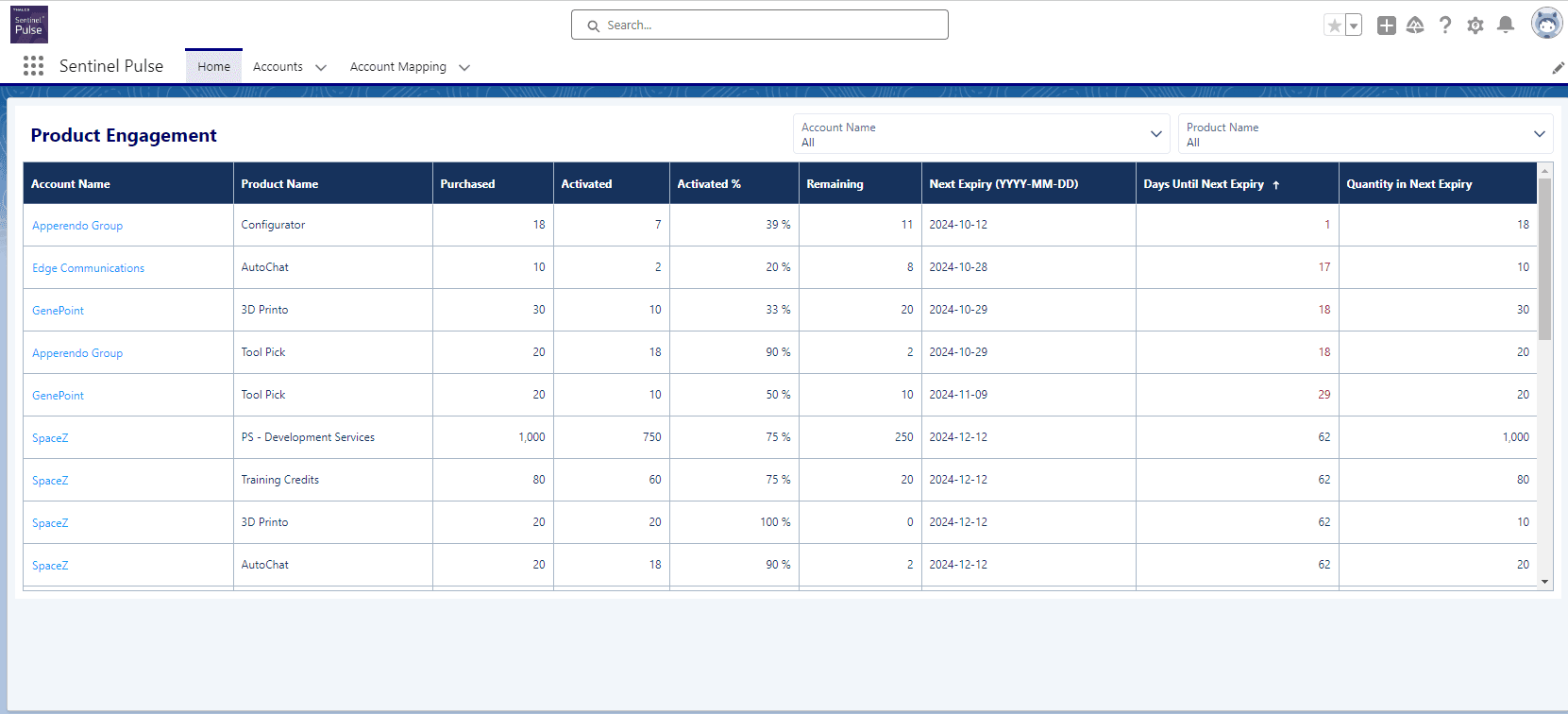The width and height of the screenshot is (1568, 714).
Task: Open the Favorites list dropdown arrow
Action: 1354,25
